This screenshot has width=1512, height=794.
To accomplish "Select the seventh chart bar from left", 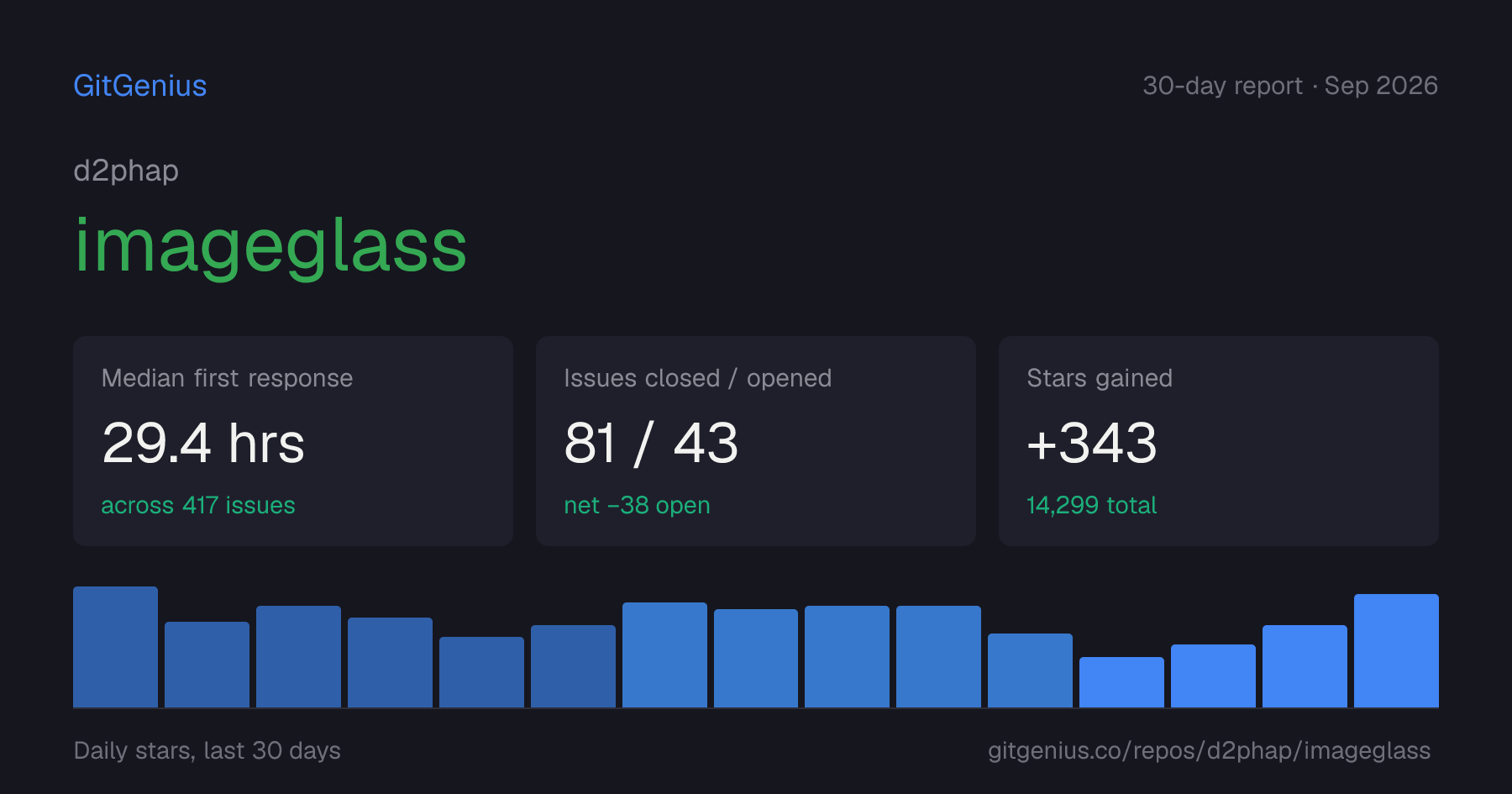I will [664, 655].
